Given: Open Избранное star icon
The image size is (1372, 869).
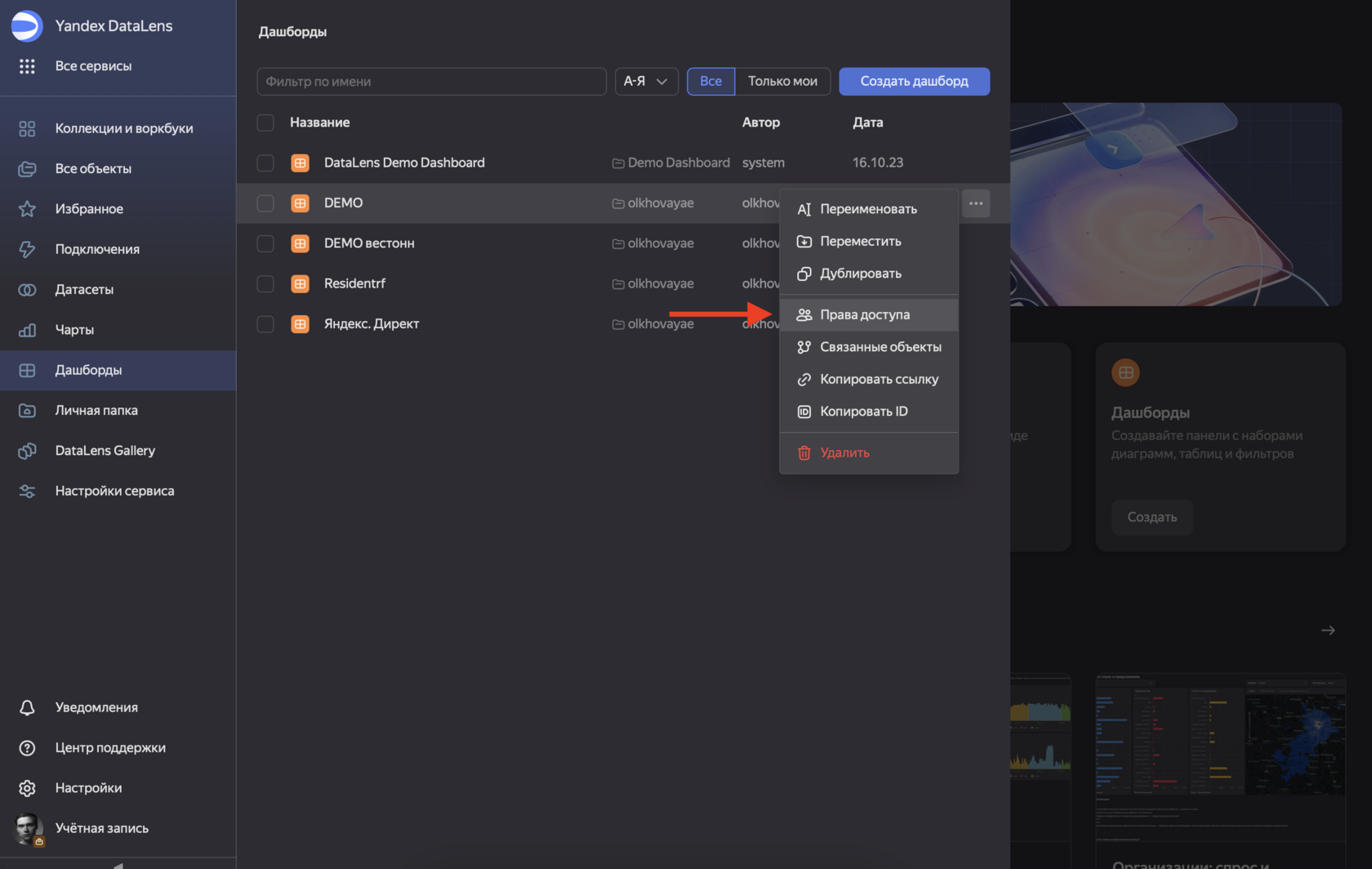Looking at the screenshot, I should coord(27,209).
